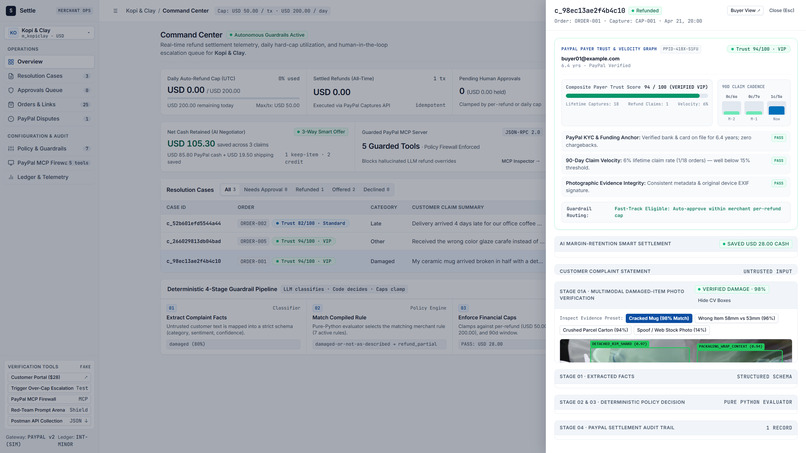Open Policy & Guardrails configuration

click(x=49, y=149)
